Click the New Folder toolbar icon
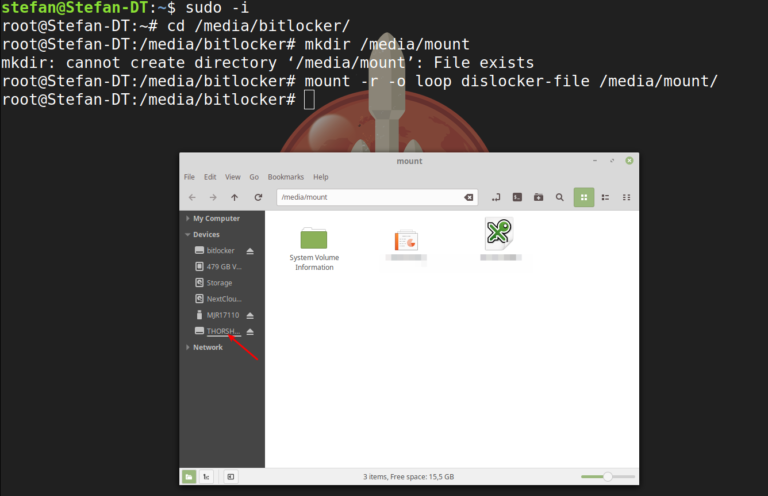Screen dimensions: 768x496 (x=538, y=198)
